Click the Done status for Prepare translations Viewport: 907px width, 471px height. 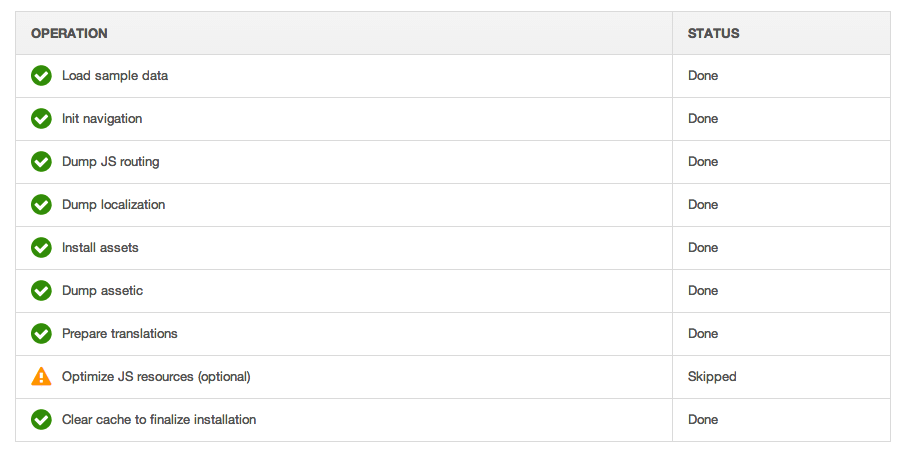tap(703, 333)
